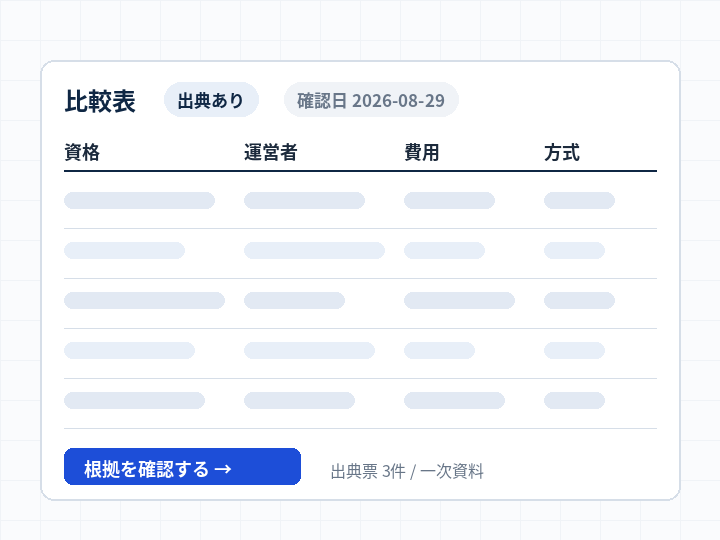Screen dimensions: 720x540
Task: Click the 方式 column header
Action: point(562,152)
